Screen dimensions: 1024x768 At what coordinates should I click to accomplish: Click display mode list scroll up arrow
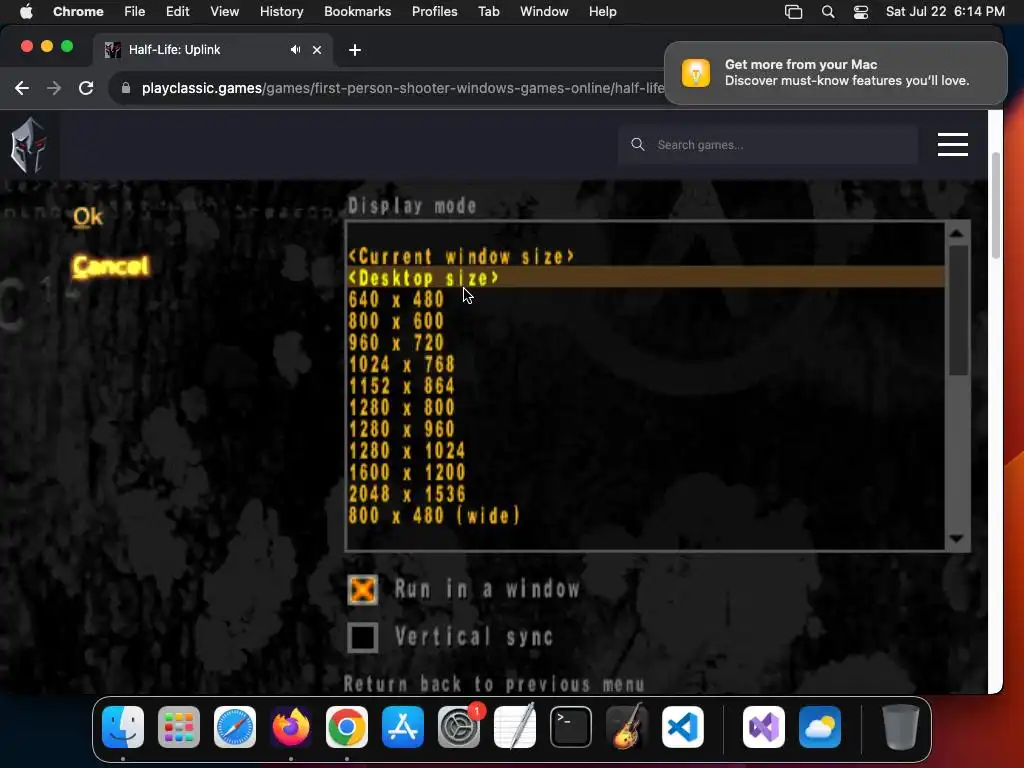(x=957, y=234)
